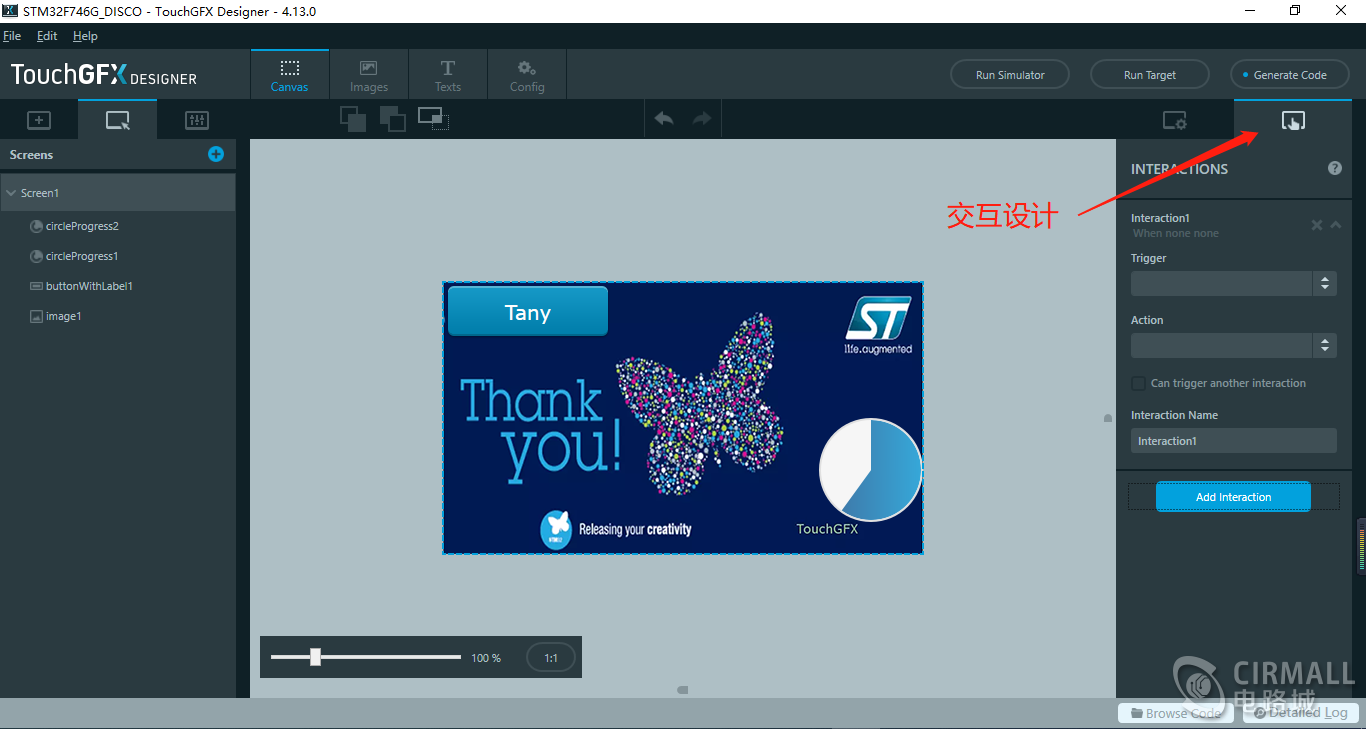Click the Interaction Name text field
The height and width of the screenshot is (729, 1366).
1233,441
